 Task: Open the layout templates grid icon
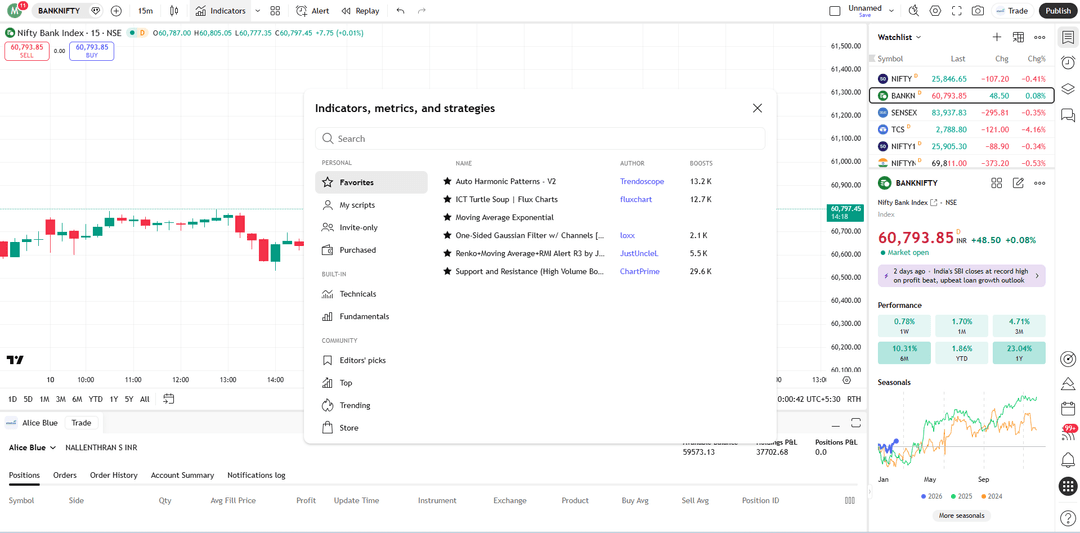point(275,11)
